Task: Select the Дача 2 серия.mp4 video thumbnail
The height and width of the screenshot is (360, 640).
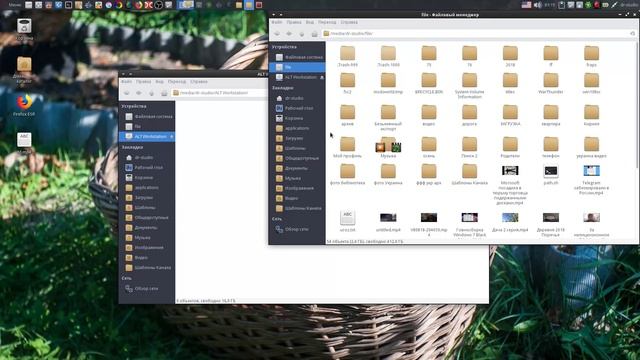Action: pos(510,218)
